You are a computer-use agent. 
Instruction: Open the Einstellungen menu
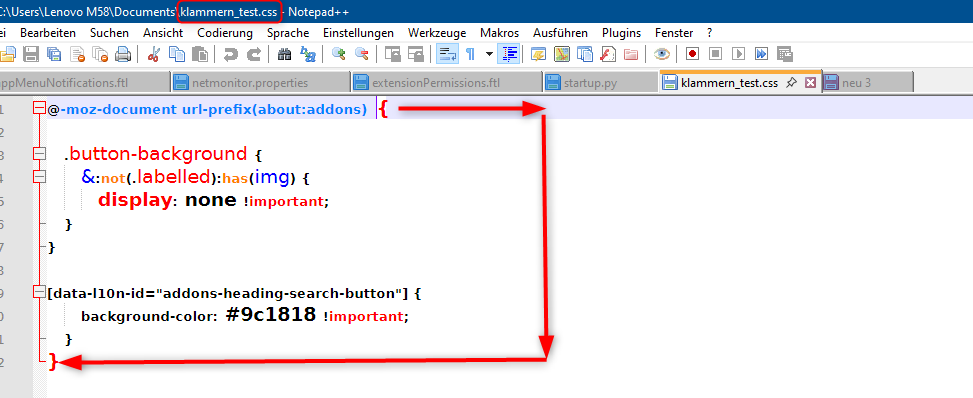coord(358,33)
